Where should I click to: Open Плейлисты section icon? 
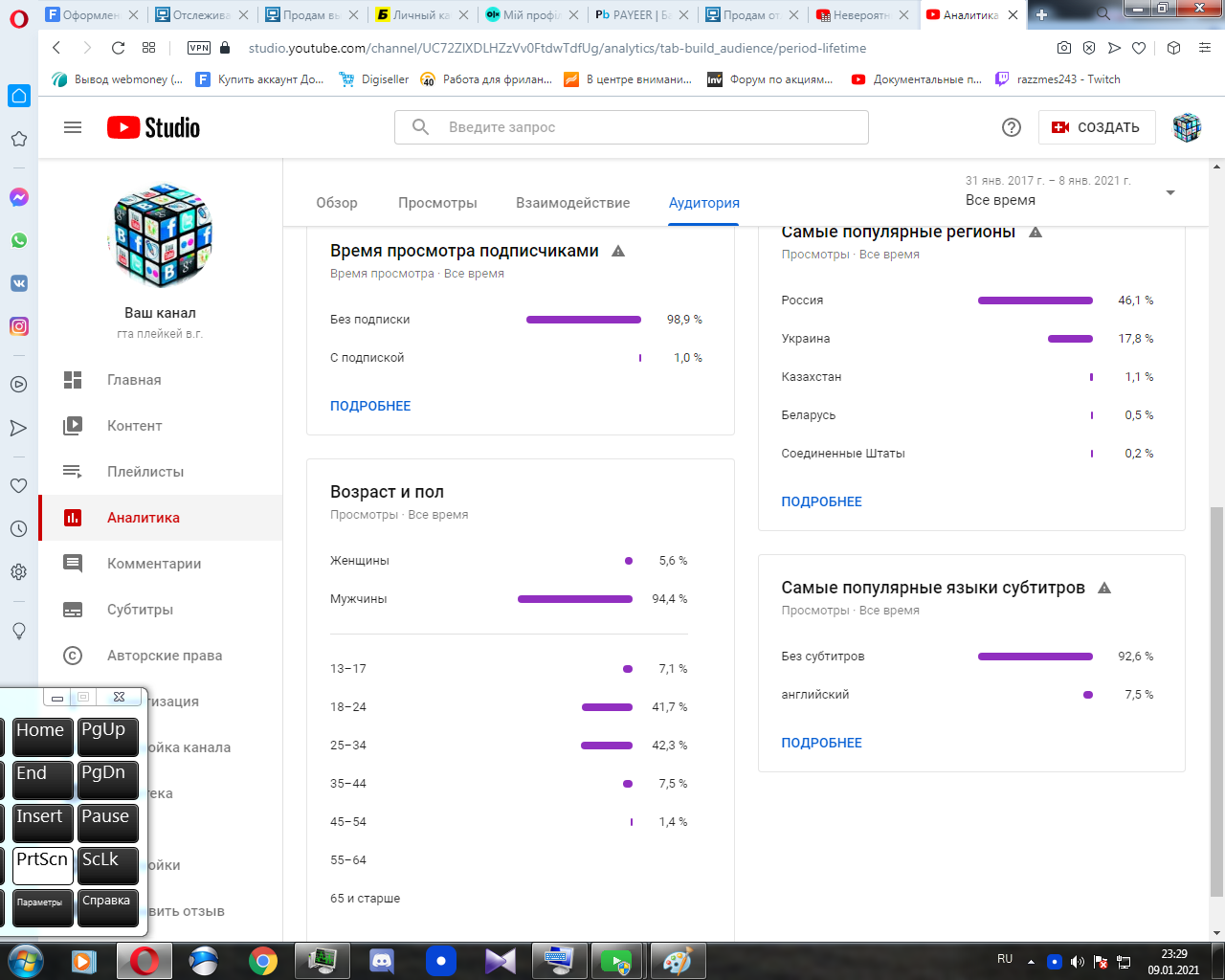click(x=73, y=472)
